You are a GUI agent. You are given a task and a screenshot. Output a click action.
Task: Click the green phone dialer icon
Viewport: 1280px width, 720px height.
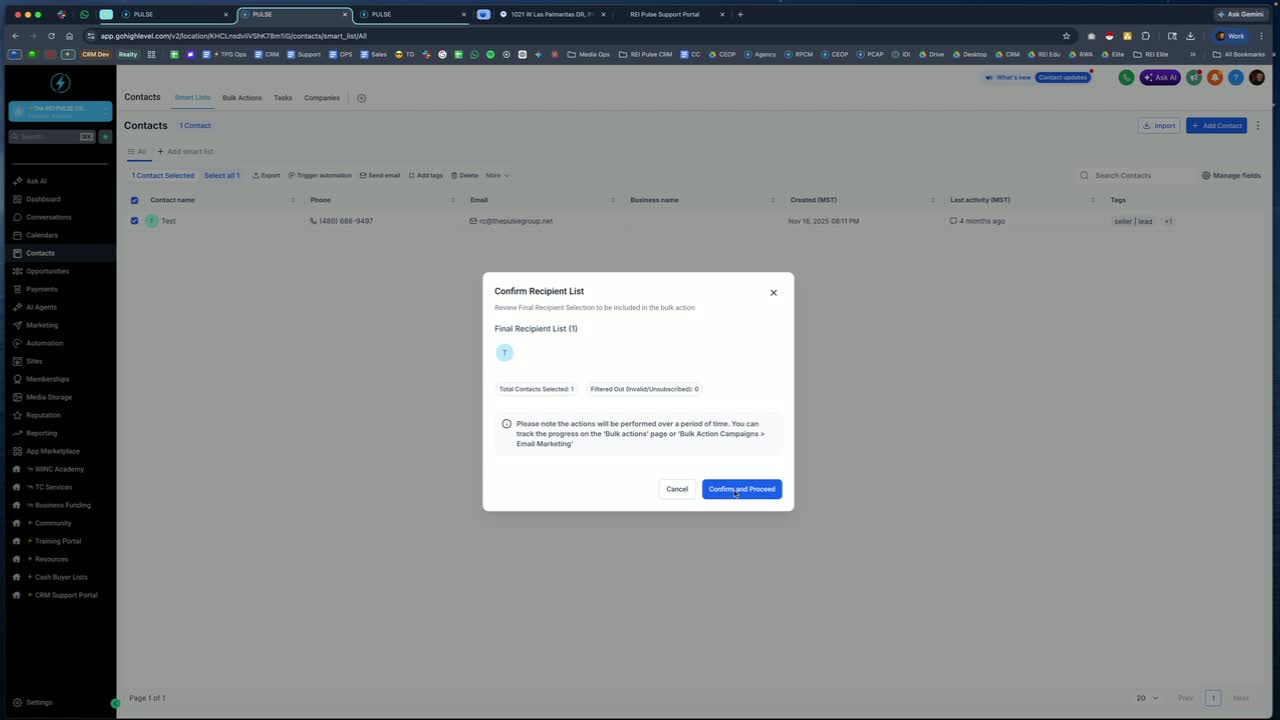(x=1126, y=77)
